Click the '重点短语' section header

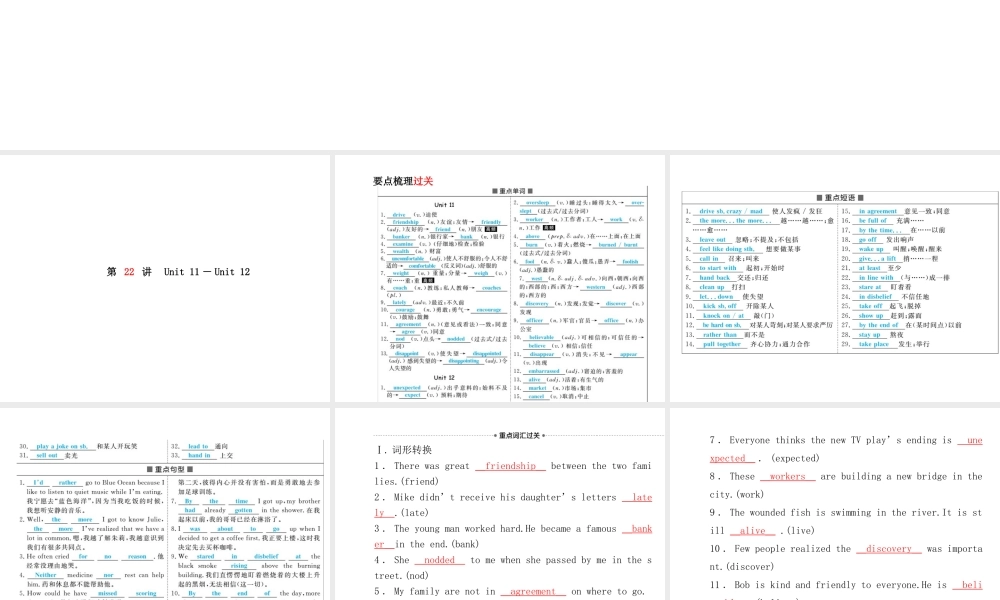click(840, 198)
